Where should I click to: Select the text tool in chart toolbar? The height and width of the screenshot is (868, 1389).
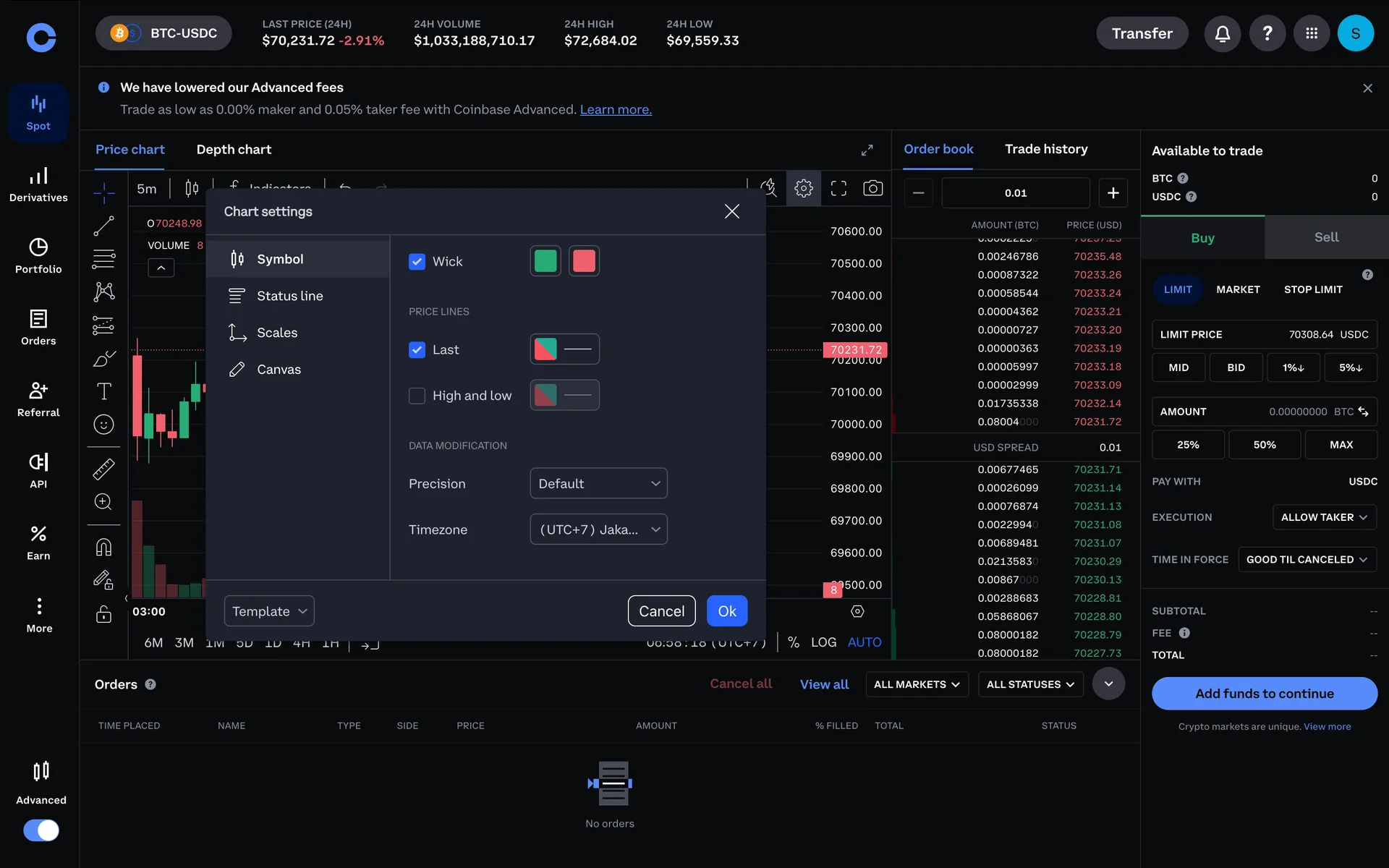pyautogui.click(x=103, y=391)
